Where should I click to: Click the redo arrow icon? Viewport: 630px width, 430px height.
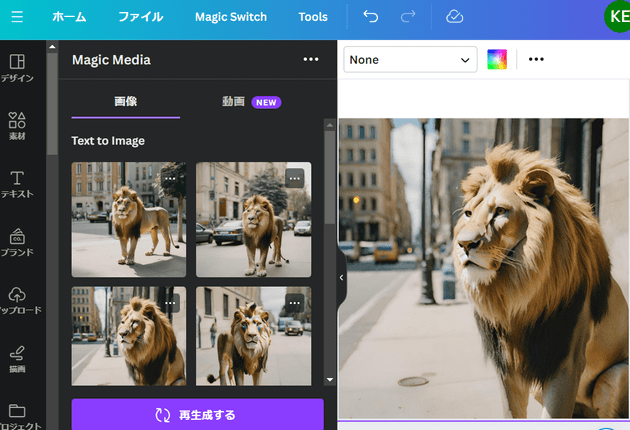point(407,17)
